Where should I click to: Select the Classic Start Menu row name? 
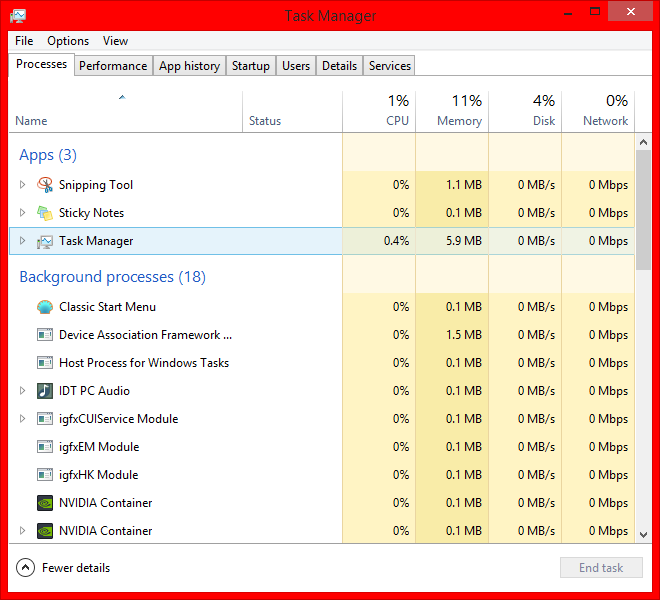click(x=107, y=307)
